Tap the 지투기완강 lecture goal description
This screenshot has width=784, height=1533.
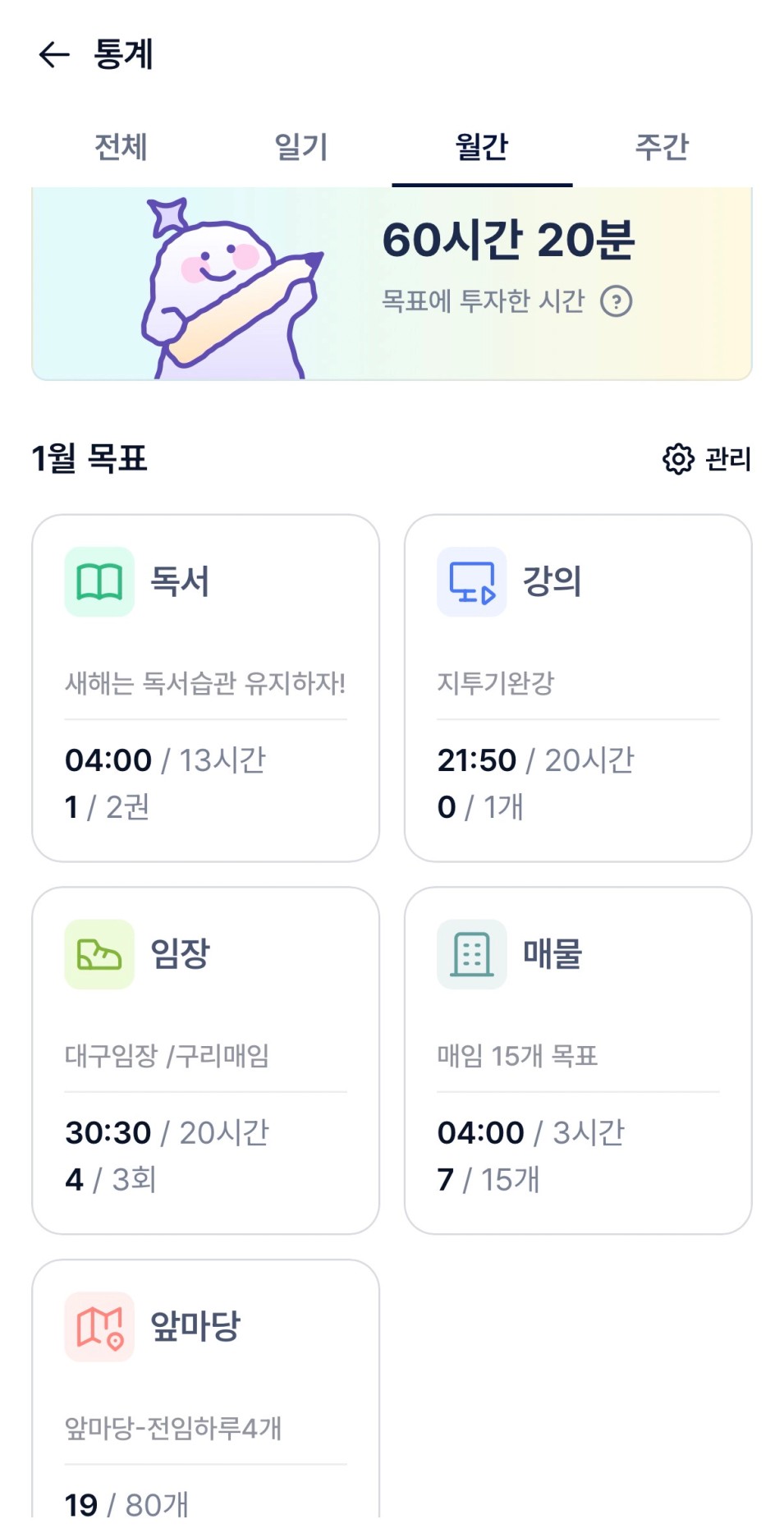tap(496, 683)
